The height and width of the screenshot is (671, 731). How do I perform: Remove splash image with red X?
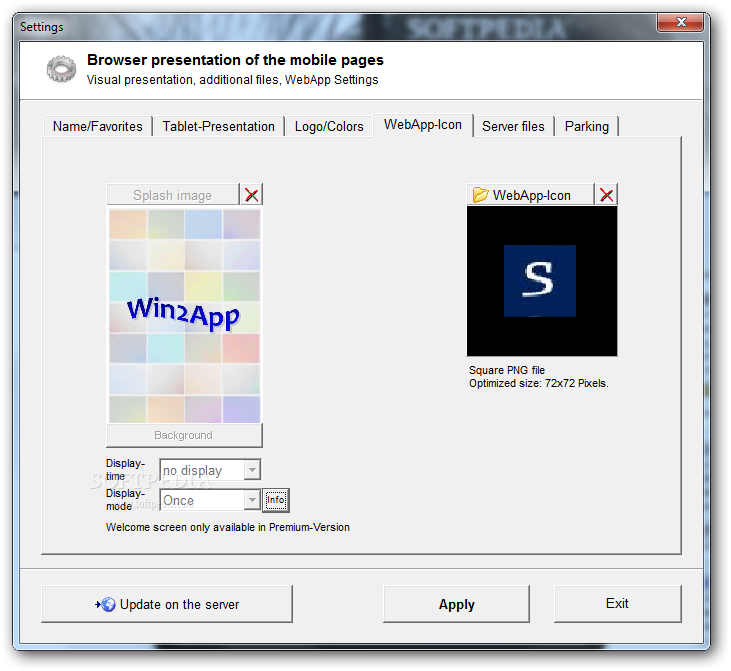pos(252,195)
